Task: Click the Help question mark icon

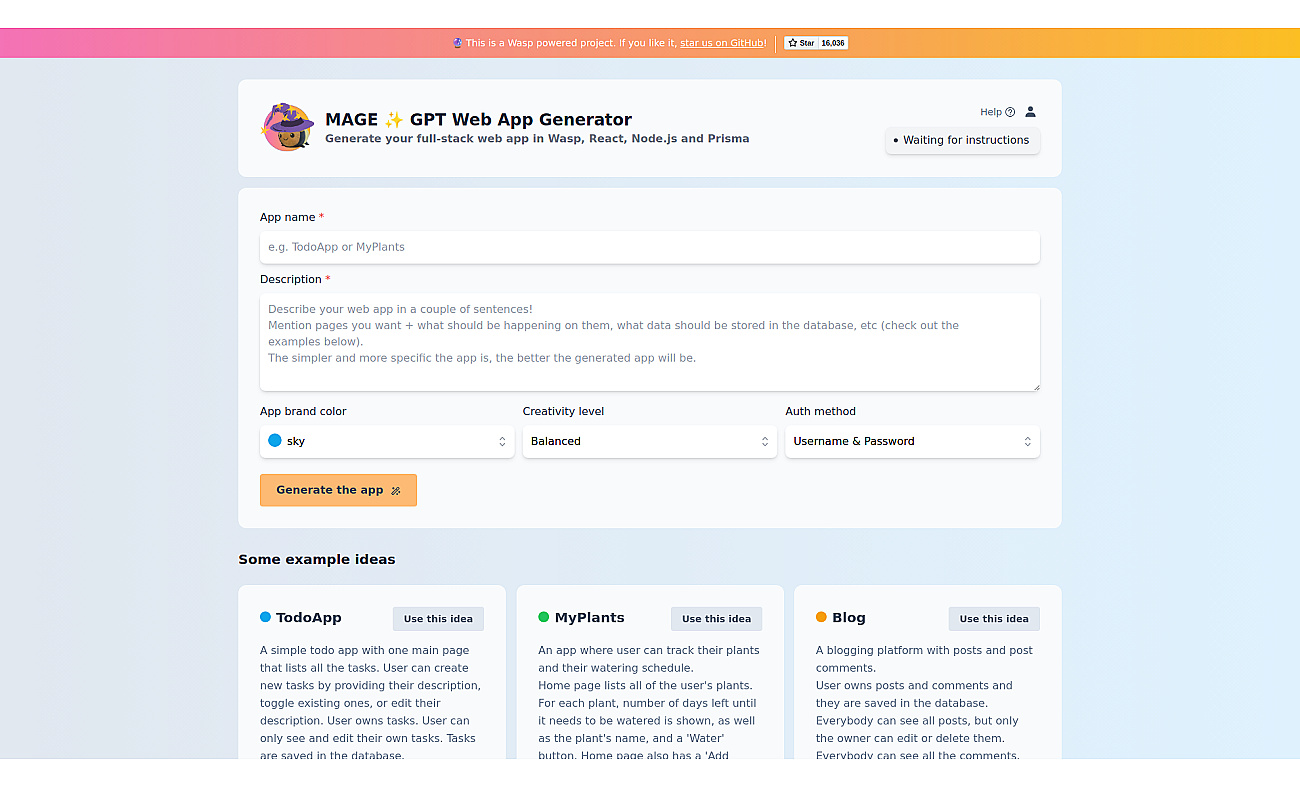Action: coord(1010,112)
